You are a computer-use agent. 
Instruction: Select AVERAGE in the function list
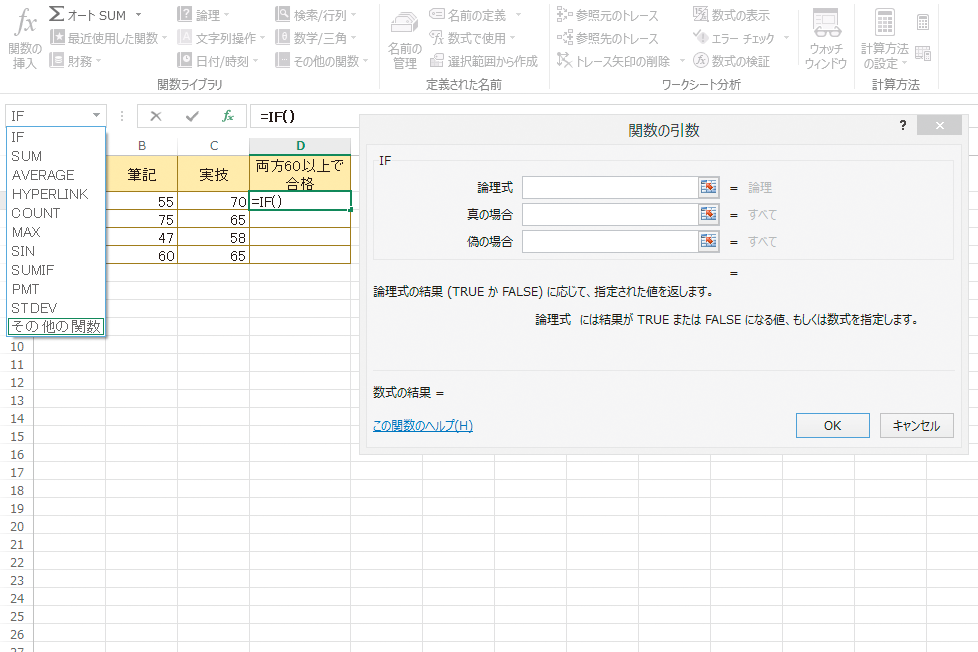coord(56,175)
